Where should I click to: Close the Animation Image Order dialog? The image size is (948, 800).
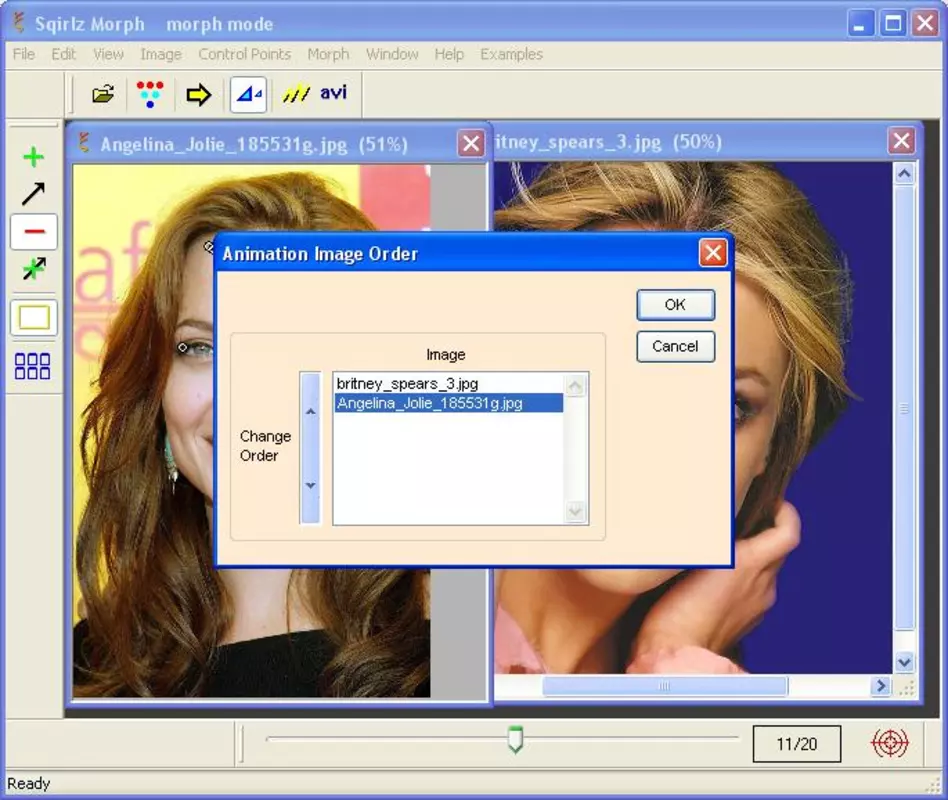[713, 253]
